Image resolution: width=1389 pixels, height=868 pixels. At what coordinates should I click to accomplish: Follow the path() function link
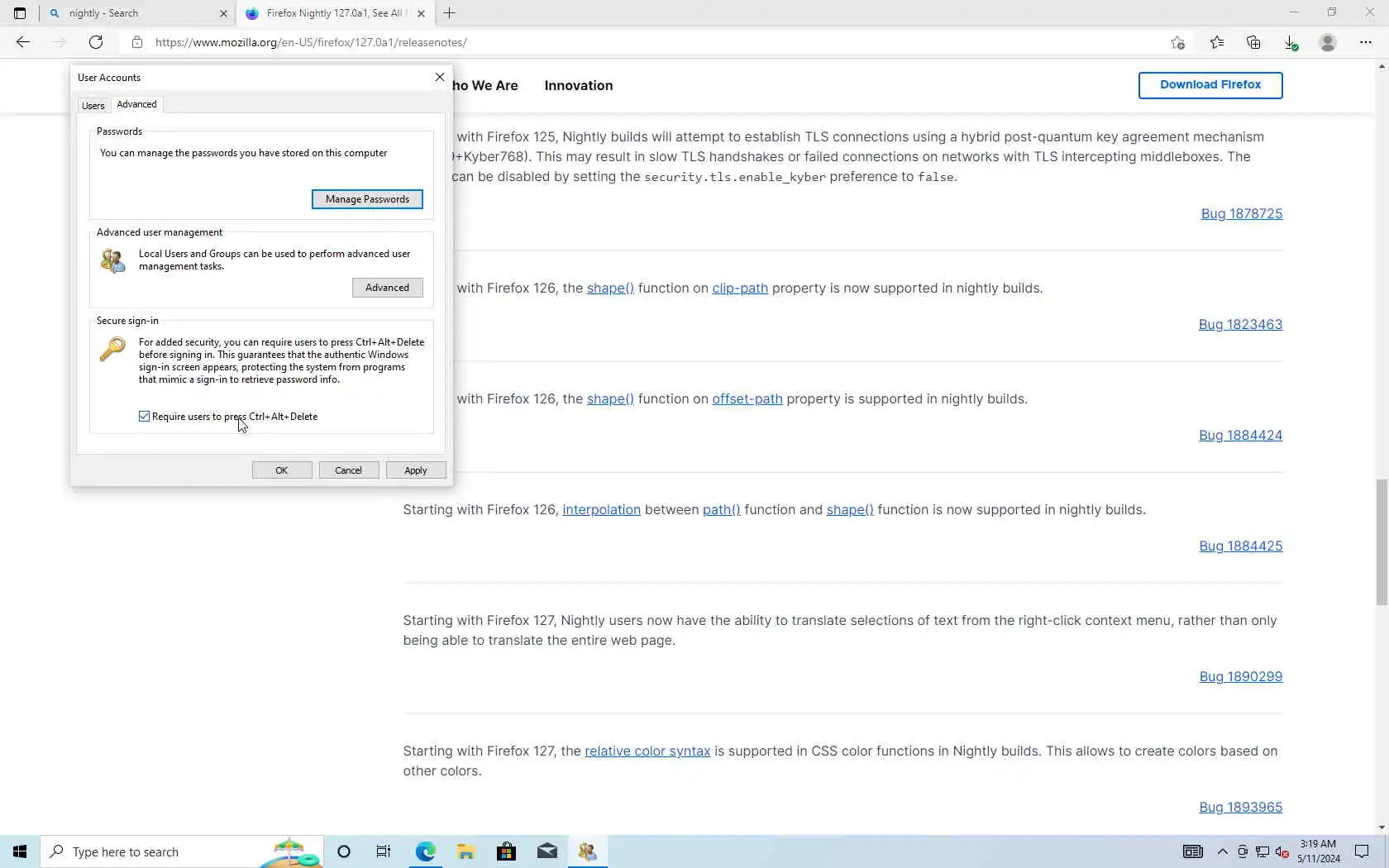click(721, 509)
